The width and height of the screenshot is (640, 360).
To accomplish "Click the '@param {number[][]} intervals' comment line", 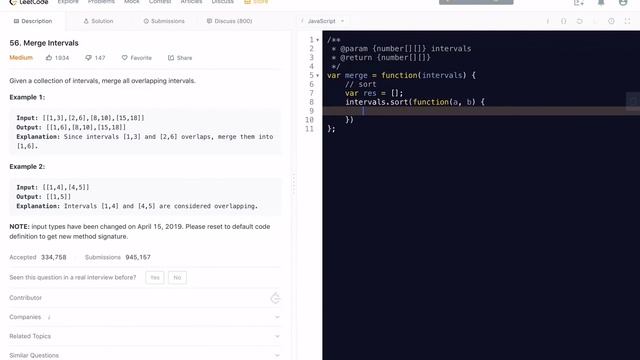I will [x=401, y=49].
